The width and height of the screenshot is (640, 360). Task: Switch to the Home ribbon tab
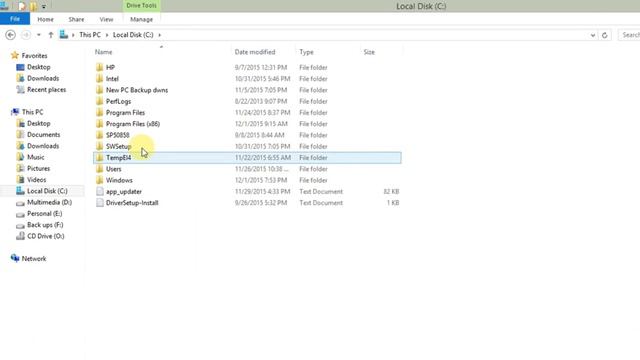coord(45,19)
